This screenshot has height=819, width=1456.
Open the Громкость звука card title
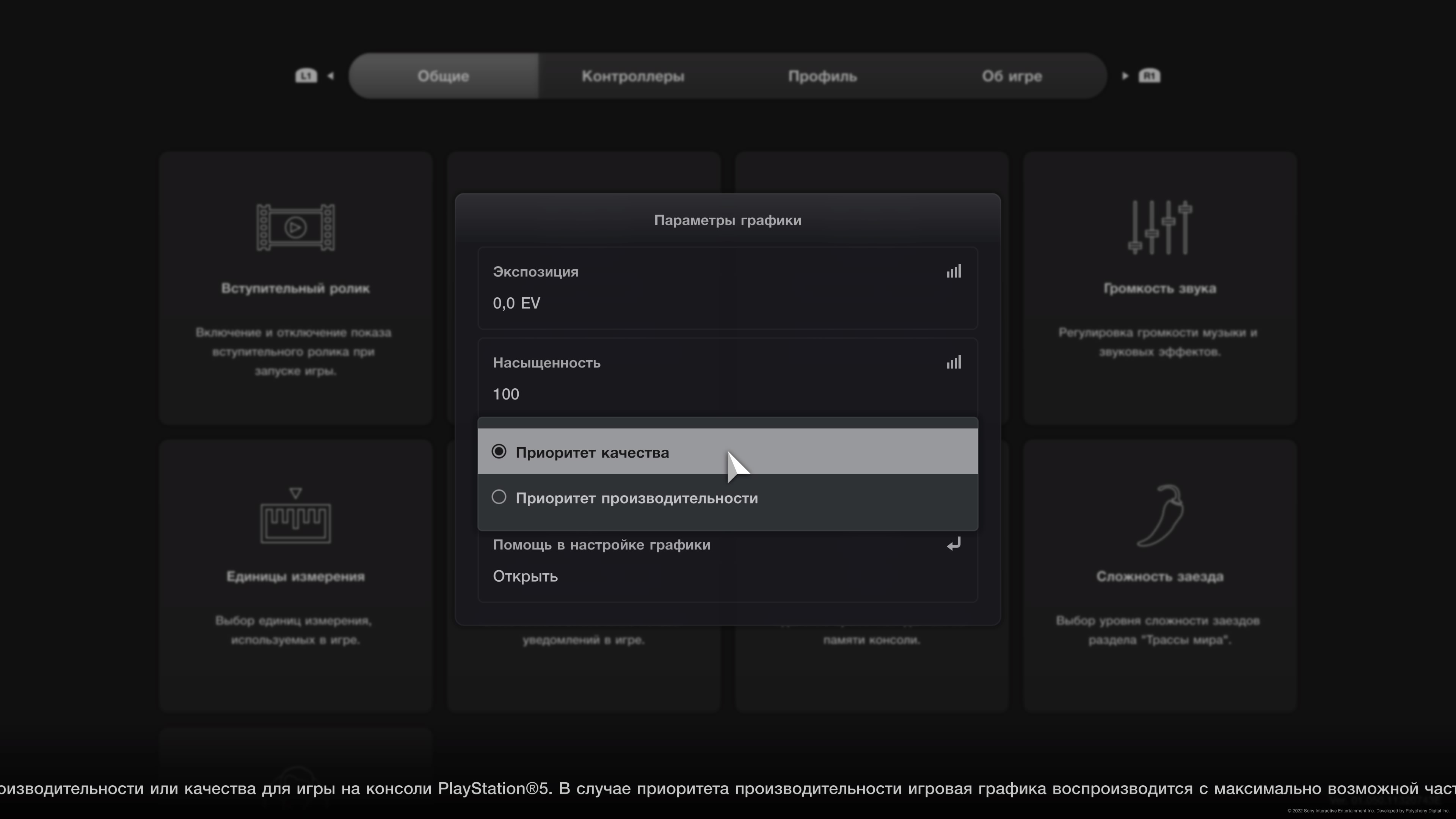point(1160,288)
